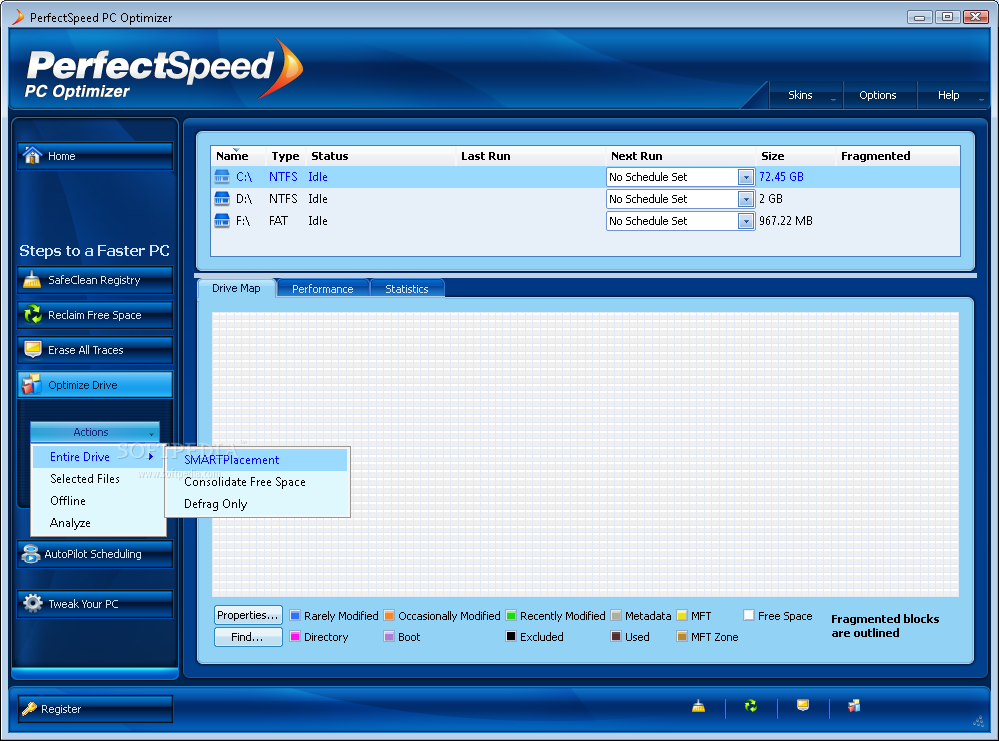Open AutoPilot Scheduling section

(95, 554)
